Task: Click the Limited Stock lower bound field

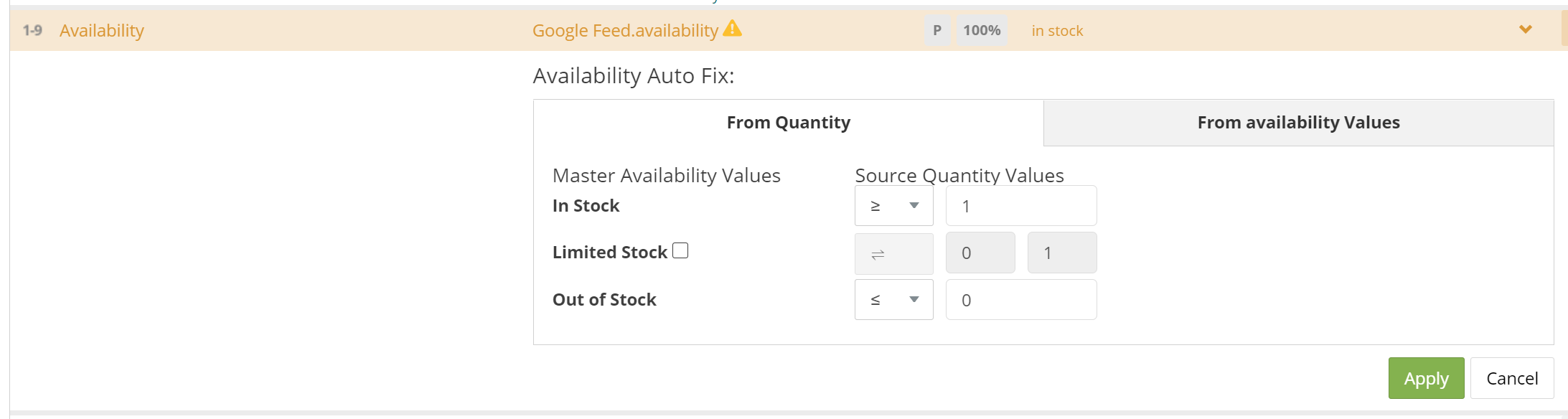Action: (980, 253)
